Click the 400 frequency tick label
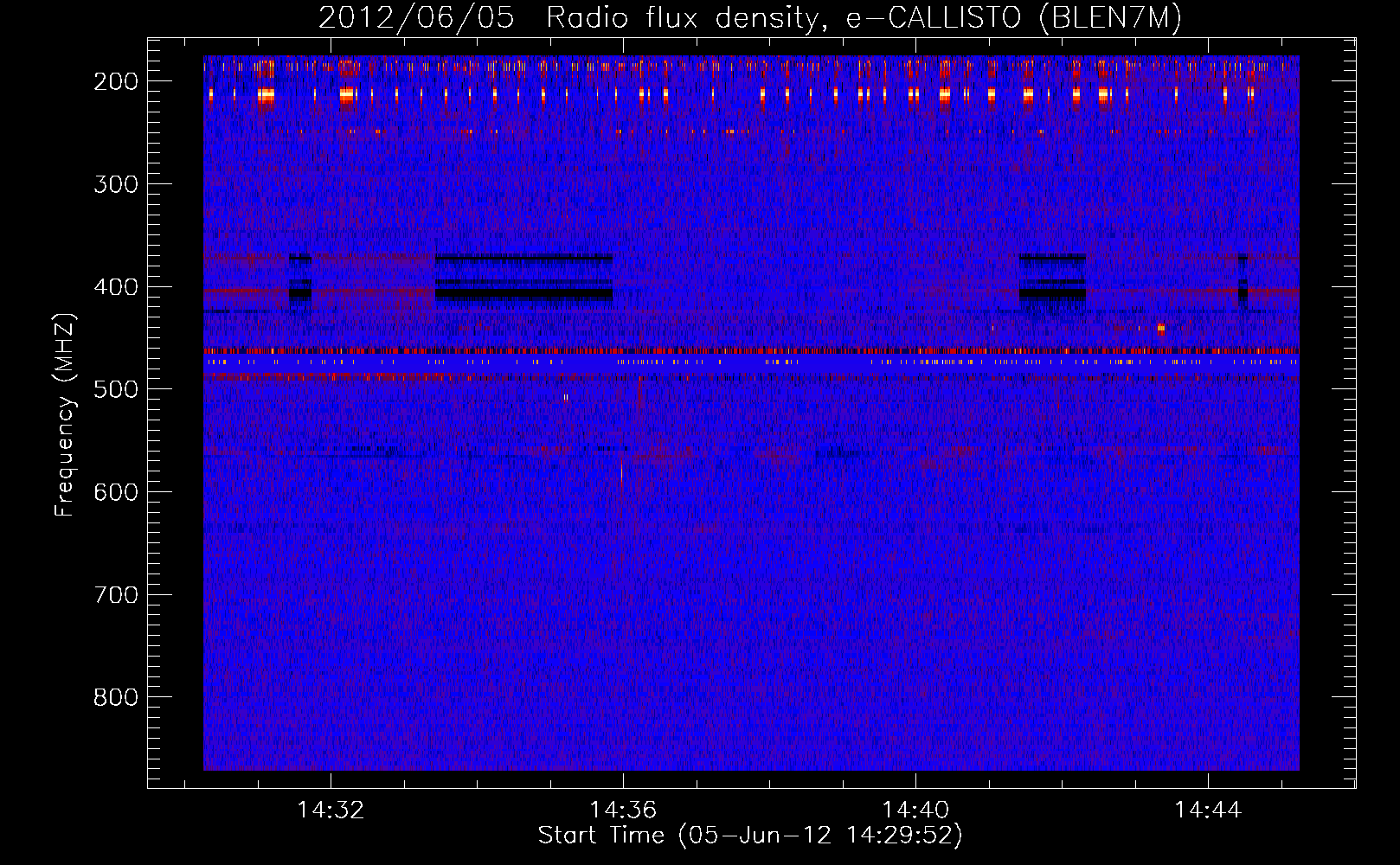The image size is (1400, 865). [116, 287]
